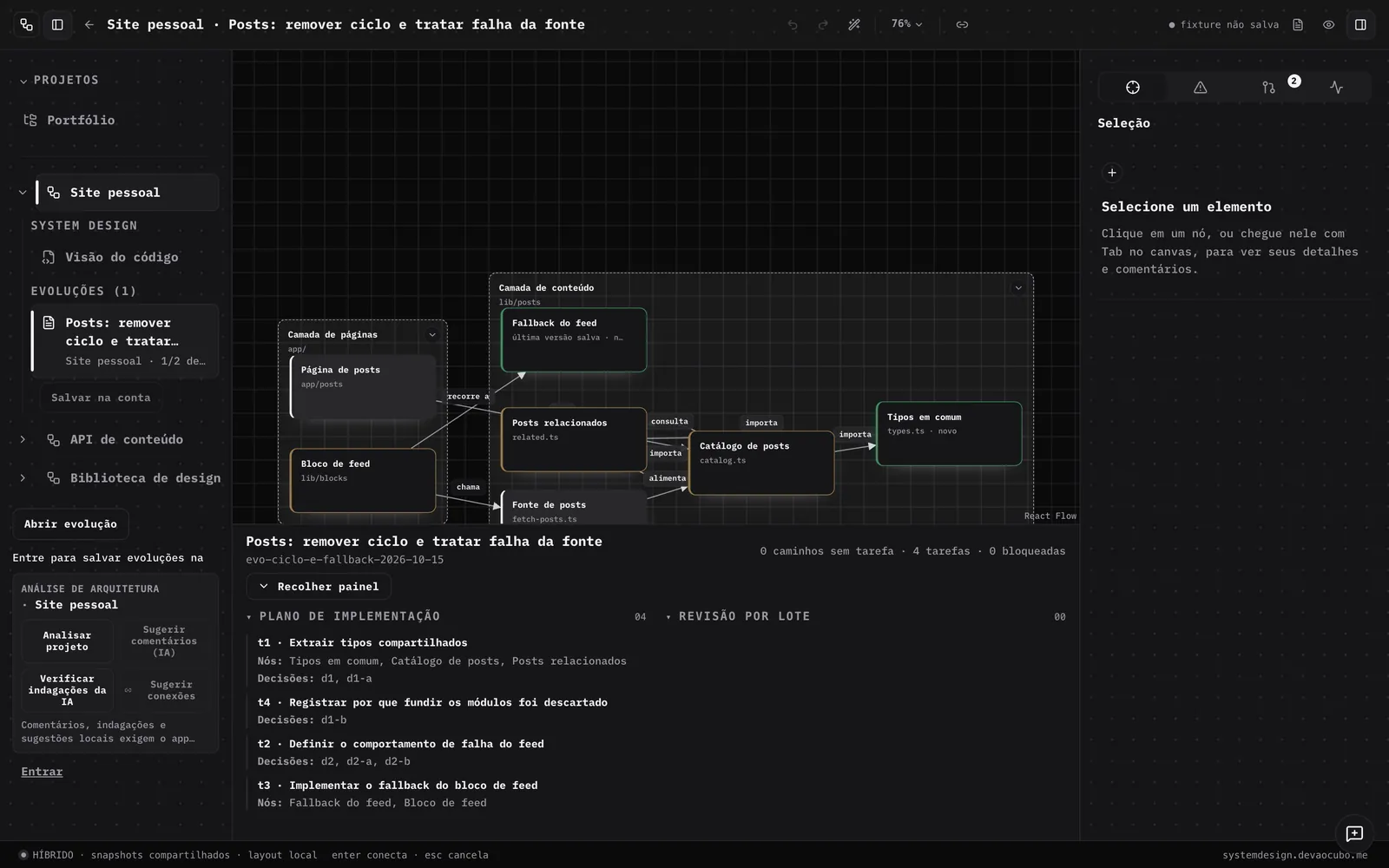The image size is (1389, 868).
Task: Open the 76% zoom dropdown
Action: click(907, 24)
